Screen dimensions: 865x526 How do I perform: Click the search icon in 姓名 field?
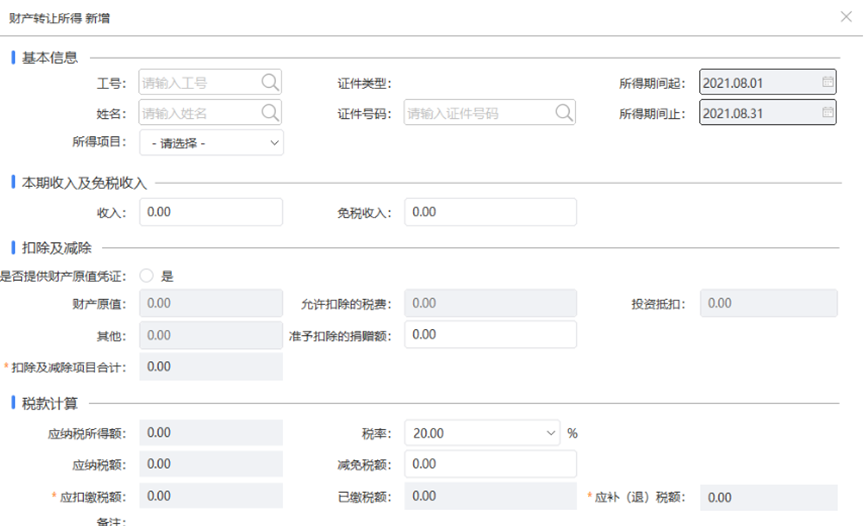(x=270, y=113)
